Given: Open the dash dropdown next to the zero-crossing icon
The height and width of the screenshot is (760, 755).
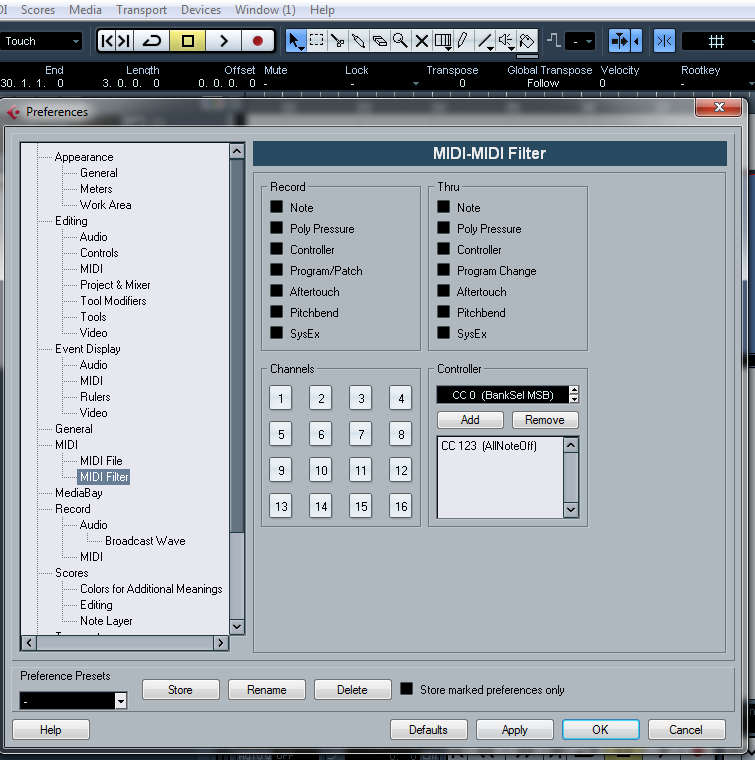Looking at the screenshot, I should coord(581,41).
